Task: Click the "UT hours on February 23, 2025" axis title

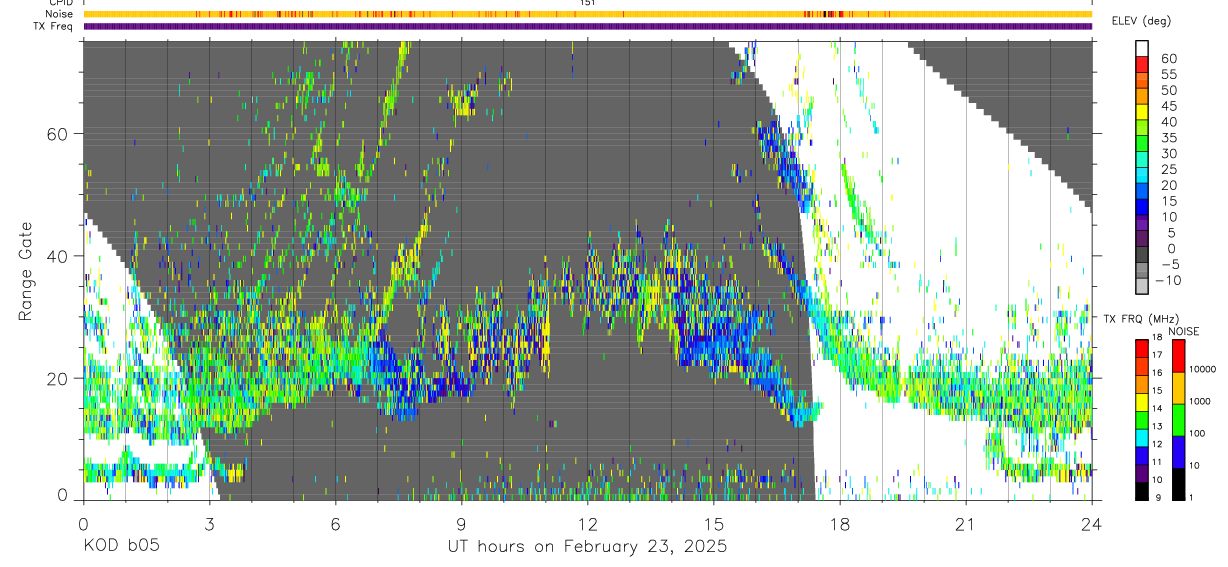Action: (587, 547)
